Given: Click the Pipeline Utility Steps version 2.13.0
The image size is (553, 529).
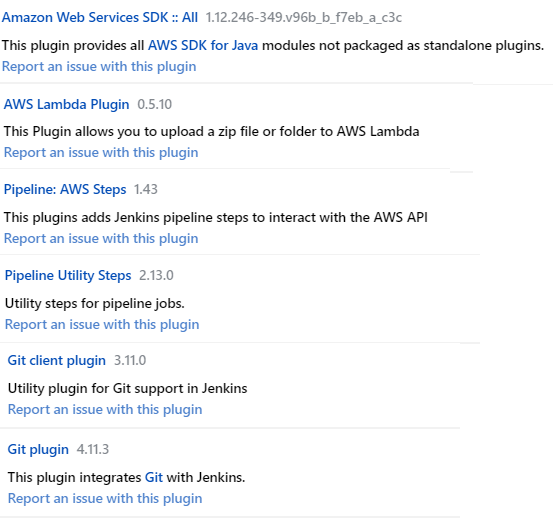Looking at the screenshot, I should pos(156,275).
